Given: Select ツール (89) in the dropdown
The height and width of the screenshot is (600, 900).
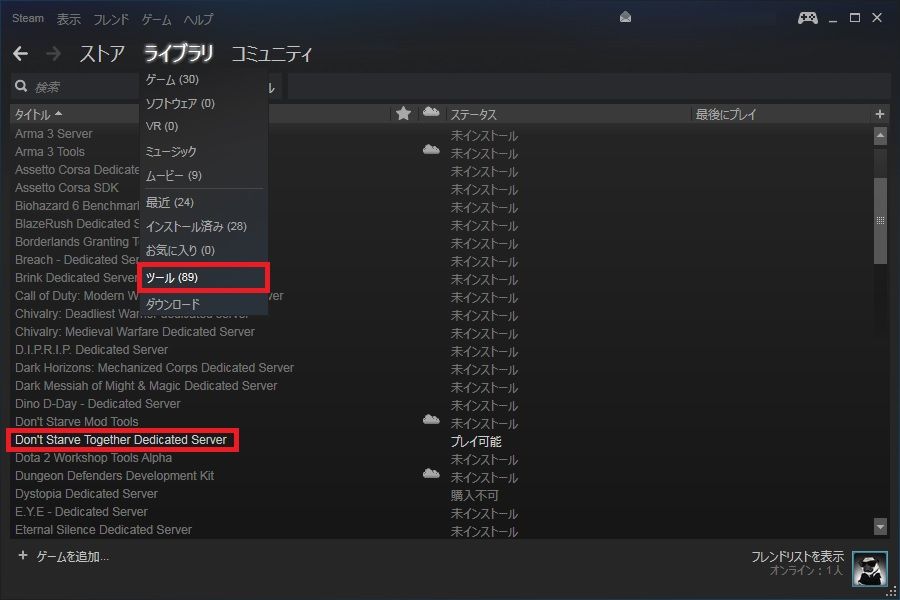Looking at the screenshot, I should [x=204, y=277].
